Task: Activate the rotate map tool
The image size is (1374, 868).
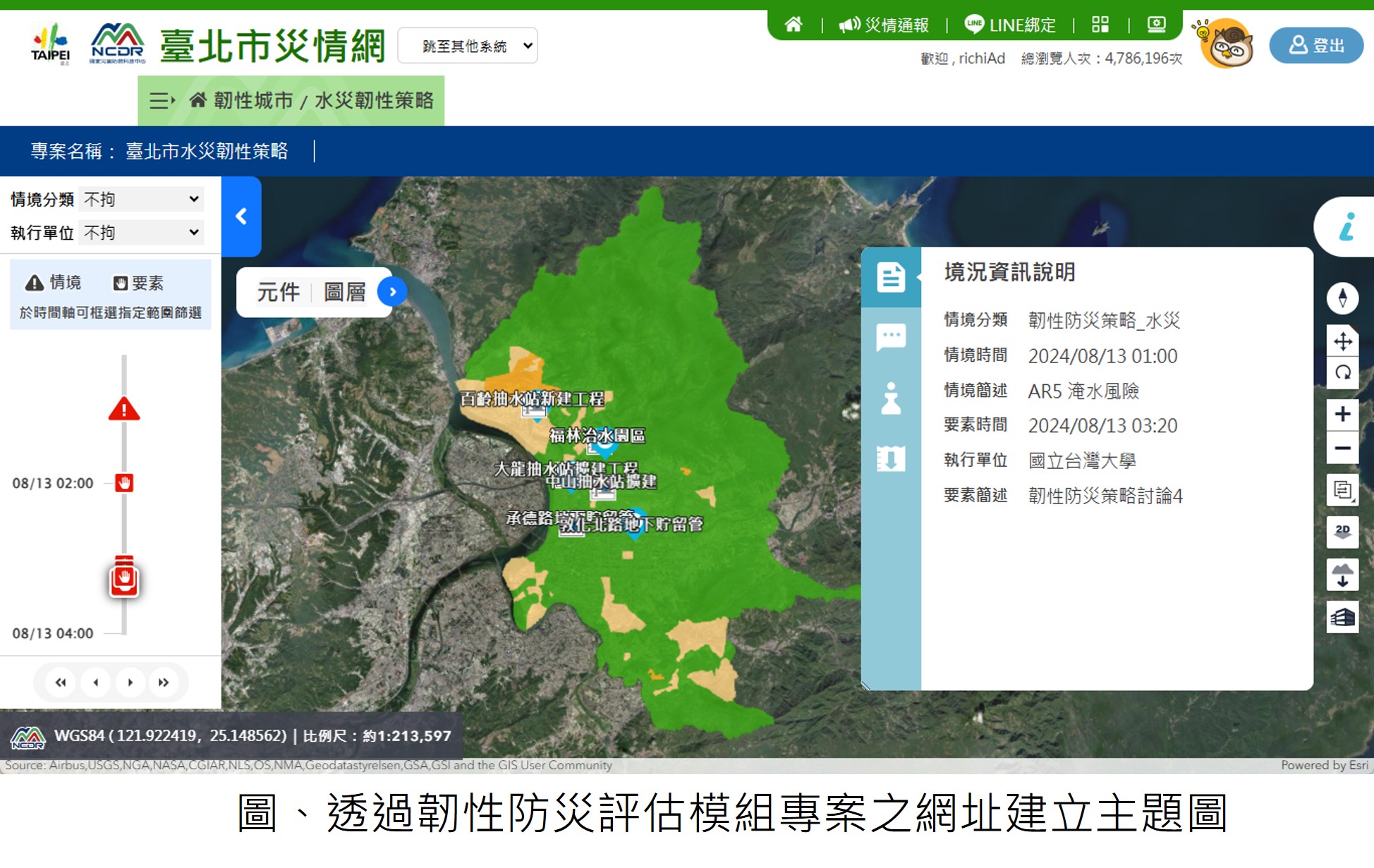Action: coord(1343,373)
